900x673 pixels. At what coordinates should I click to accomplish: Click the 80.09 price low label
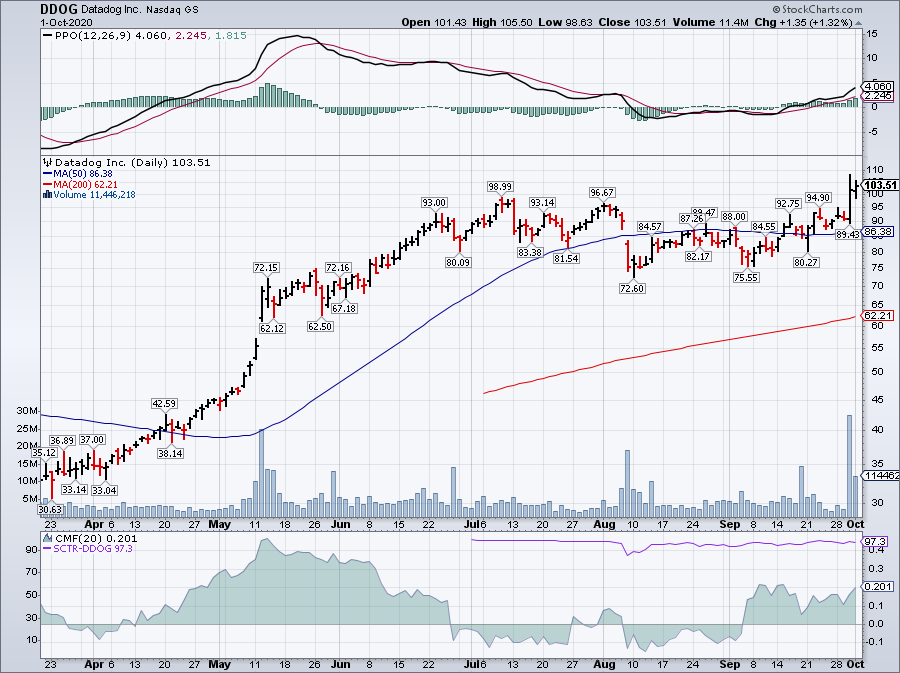click(x=457, y=263)
